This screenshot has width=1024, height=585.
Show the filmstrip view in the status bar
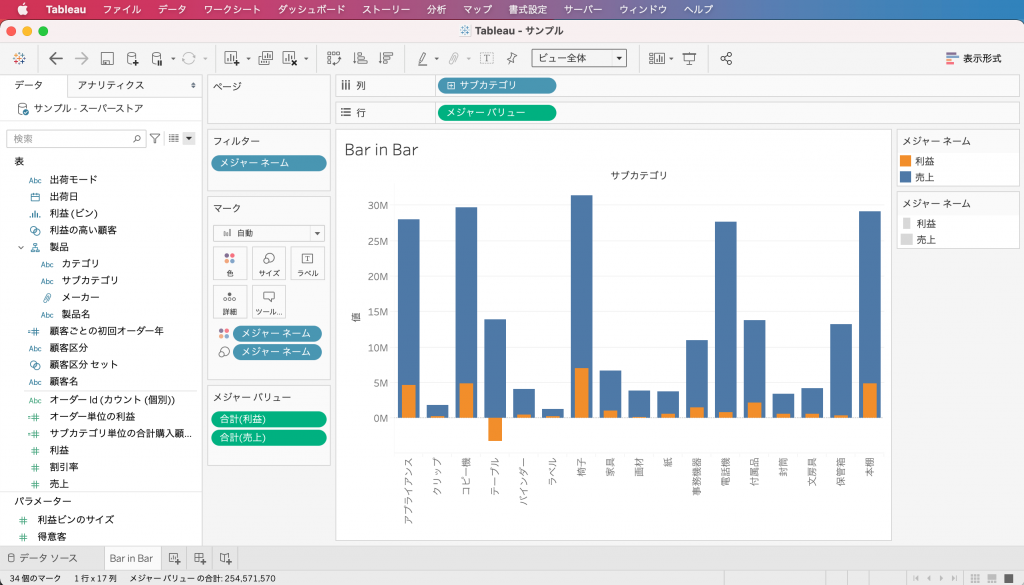[992, 578]
